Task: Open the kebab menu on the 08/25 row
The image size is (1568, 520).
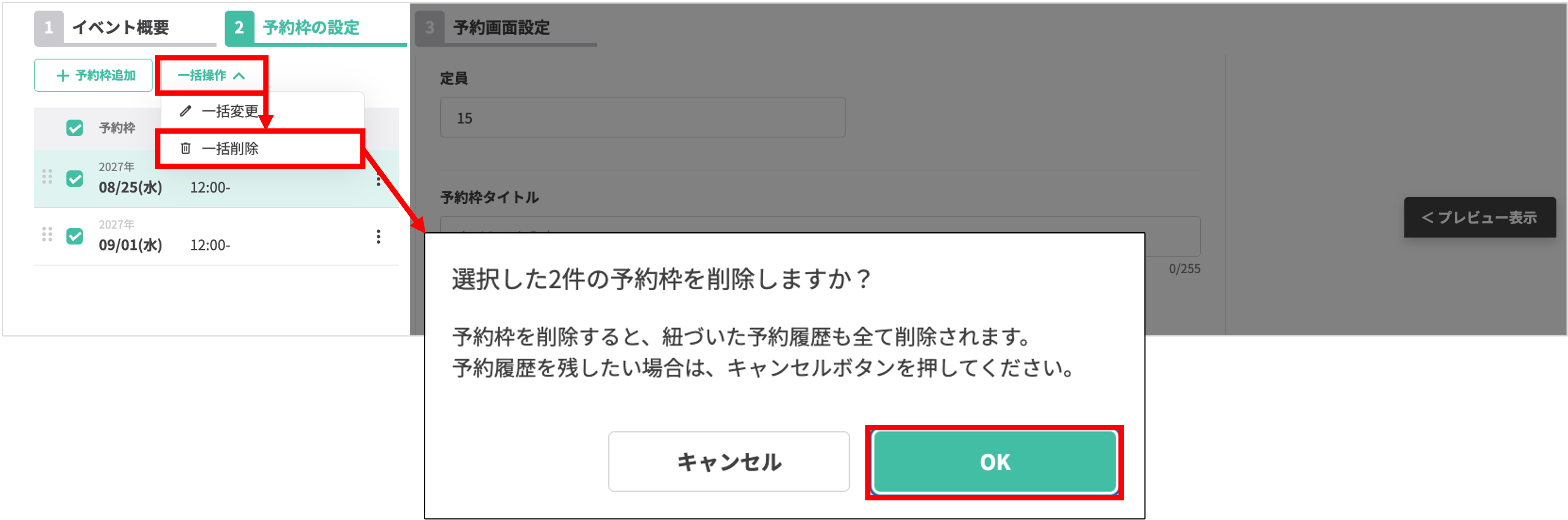Action: (379, 180)
